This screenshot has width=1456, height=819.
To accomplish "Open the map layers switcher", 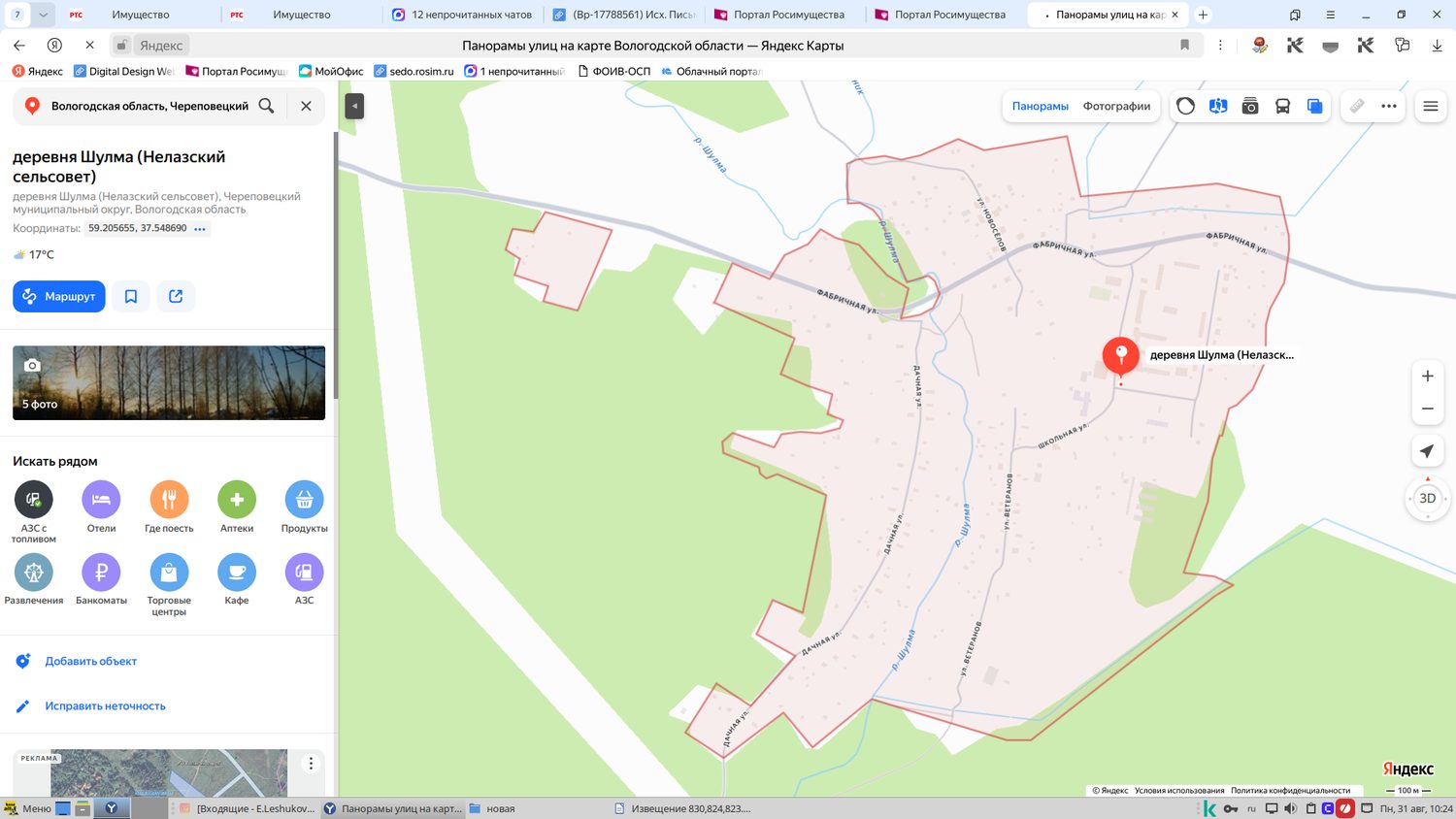I will [1314, 106].
